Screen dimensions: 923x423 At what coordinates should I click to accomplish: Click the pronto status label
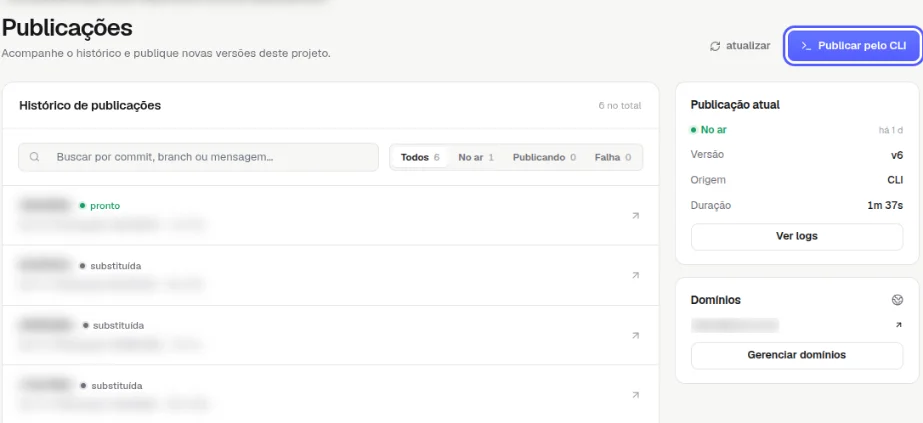pyautogui.click(x=99, y=206)
